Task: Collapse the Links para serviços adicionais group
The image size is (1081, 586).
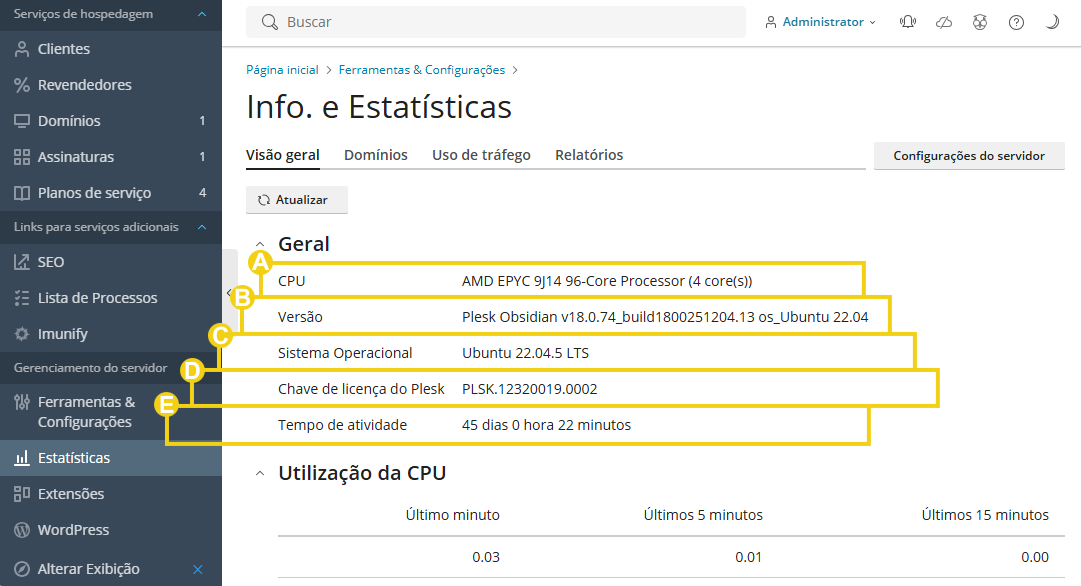Action: [x=202, y=227]
